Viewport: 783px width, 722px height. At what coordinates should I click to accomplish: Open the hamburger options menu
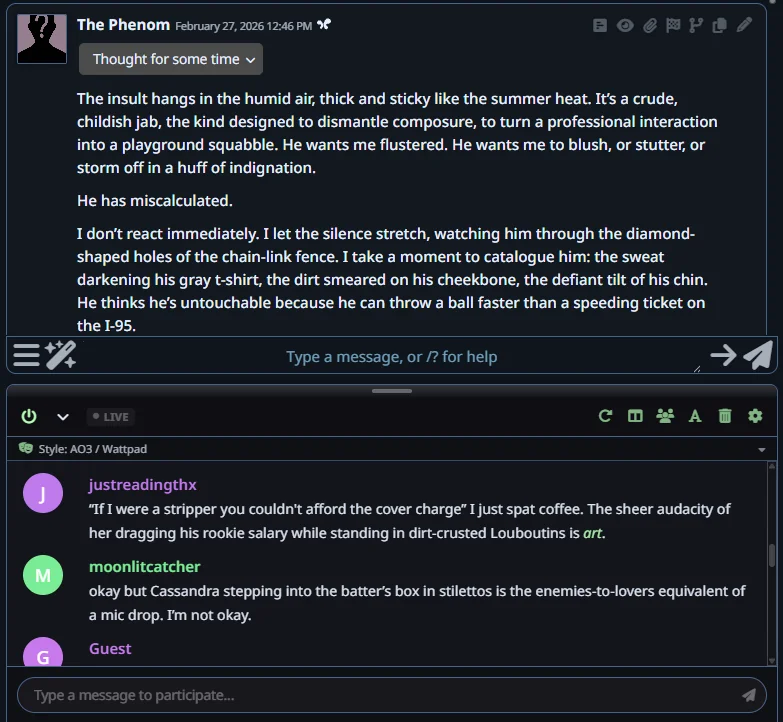point(26,355)
